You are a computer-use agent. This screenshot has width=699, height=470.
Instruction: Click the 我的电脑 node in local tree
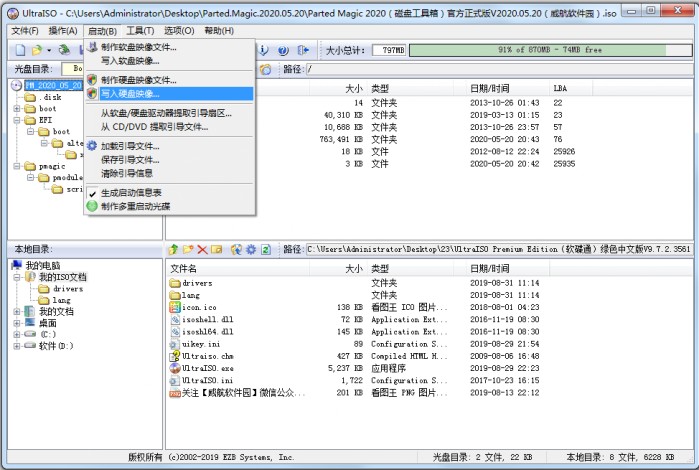pyautogui.click(x=43, y=265)
